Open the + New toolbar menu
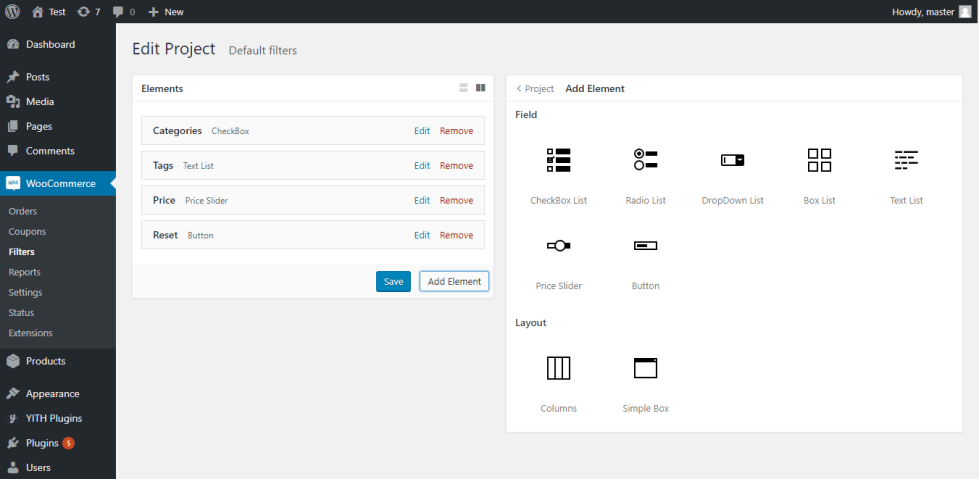The height and width of the screenshot is (479, 979). (166, 12)
